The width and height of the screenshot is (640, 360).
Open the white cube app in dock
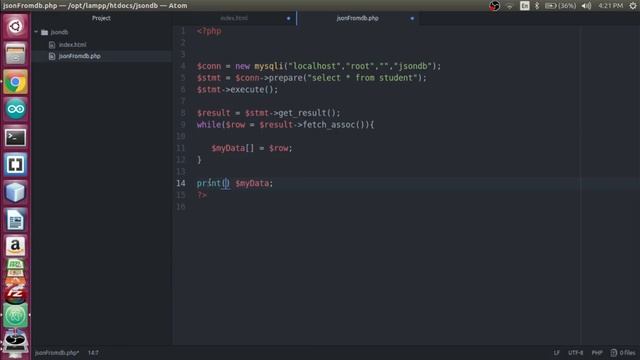tap(16, 192)
